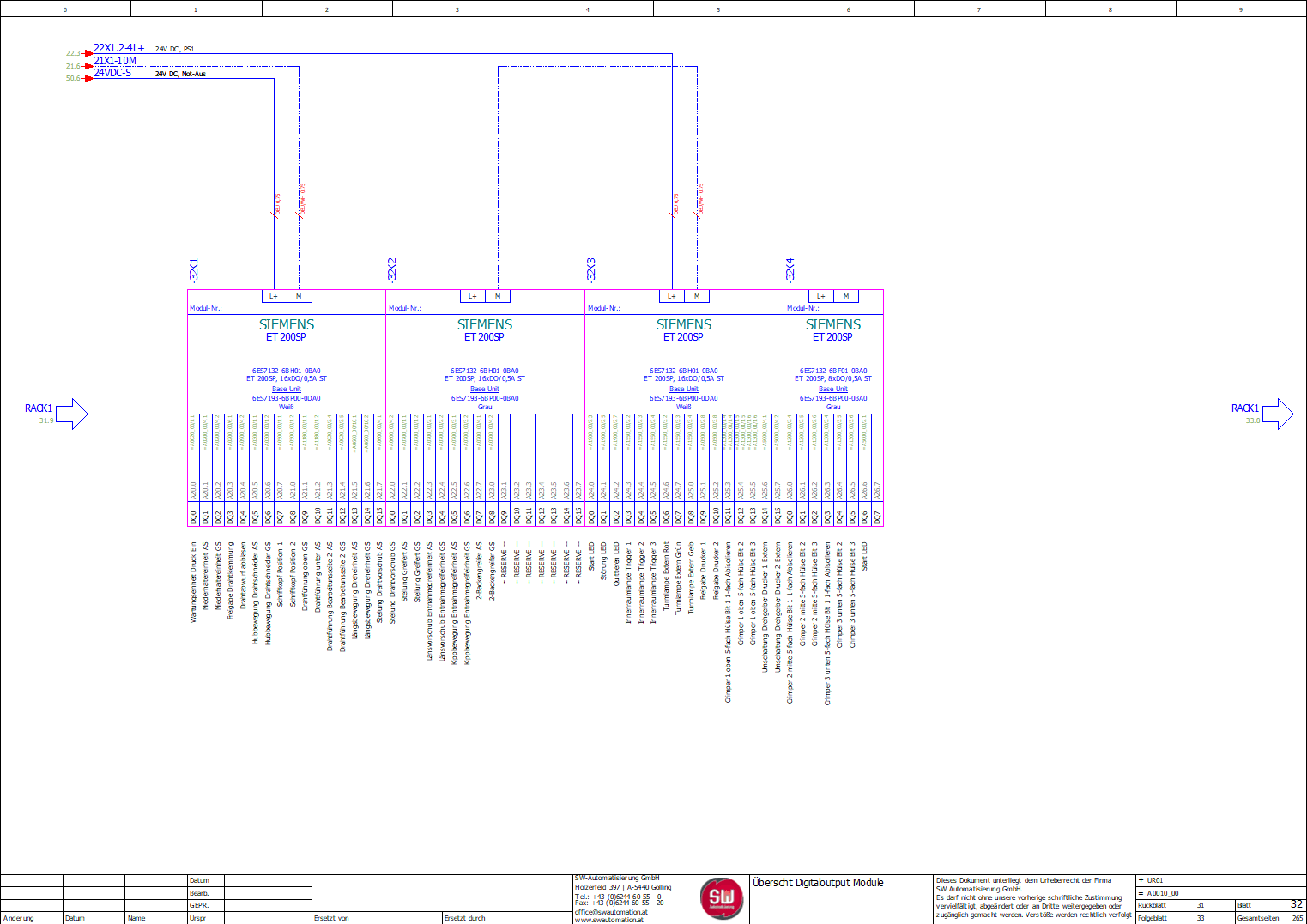Click address A26.7 in module -32K4
Image resolution: width=1307 pixels, height=924 pixels.
pos(877,490)
